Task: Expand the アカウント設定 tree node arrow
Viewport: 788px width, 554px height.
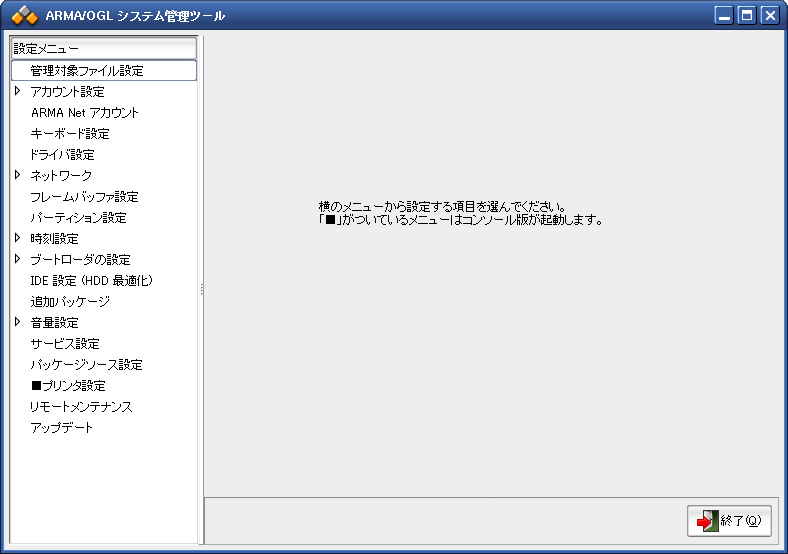Action: 18,91
